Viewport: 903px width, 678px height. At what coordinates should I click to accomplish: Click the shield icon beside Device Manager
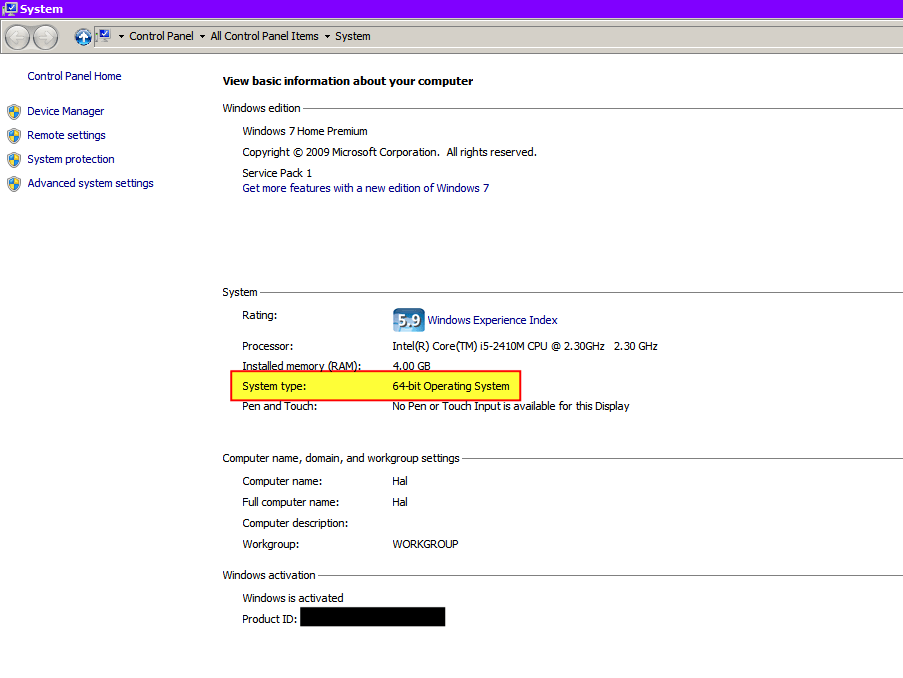(x=14, y=111)
